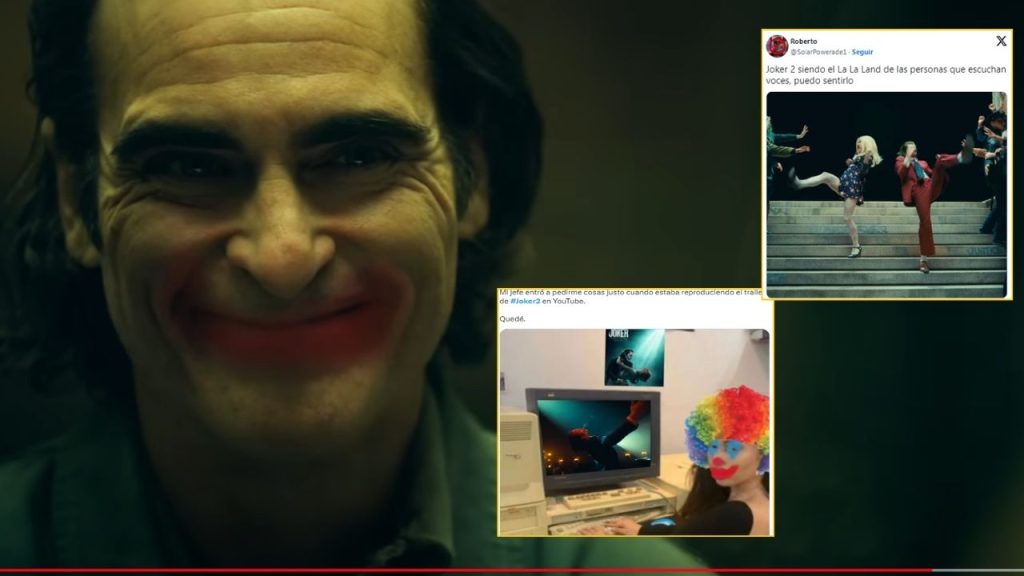1024x576 pixels.
Task: Click the X logo on Roberto's tweet
Action: [x=1000, y=42]
